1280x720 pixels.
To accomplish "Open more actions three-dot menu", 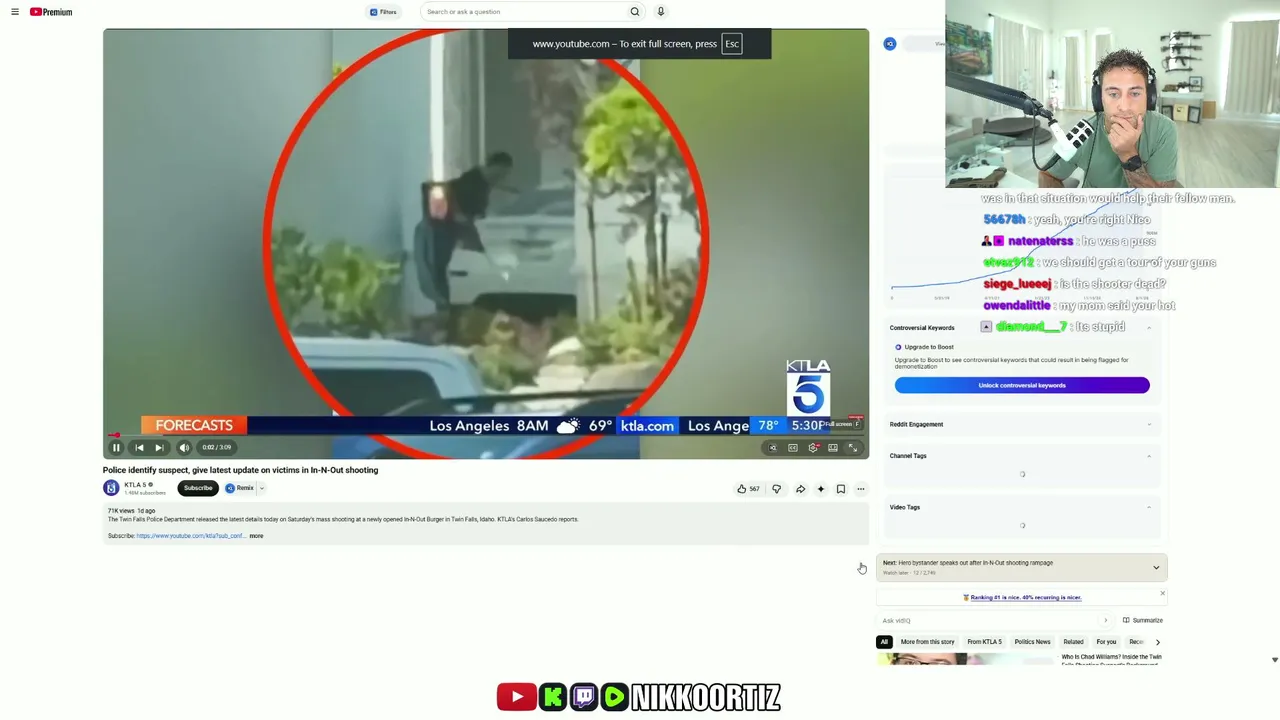I will tap(860, 489).
